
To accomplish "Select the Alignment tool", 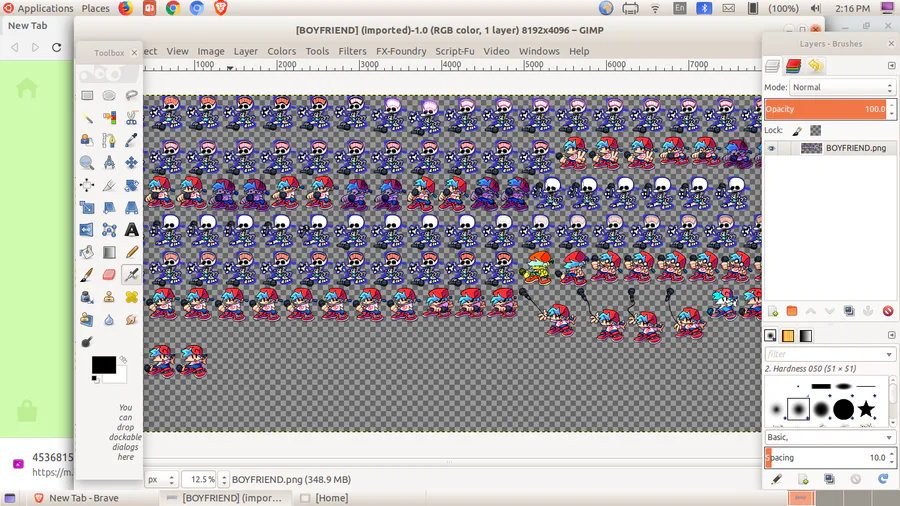I will click(x=87, y=185).
